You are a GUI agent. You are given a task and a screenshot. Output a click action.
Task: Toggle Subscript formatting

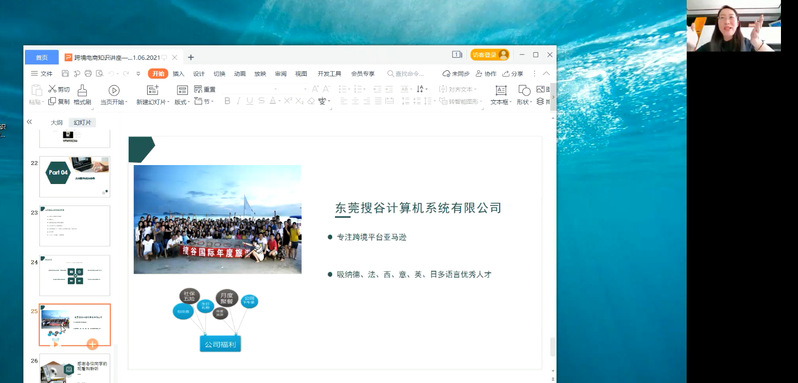click(299, 101)
